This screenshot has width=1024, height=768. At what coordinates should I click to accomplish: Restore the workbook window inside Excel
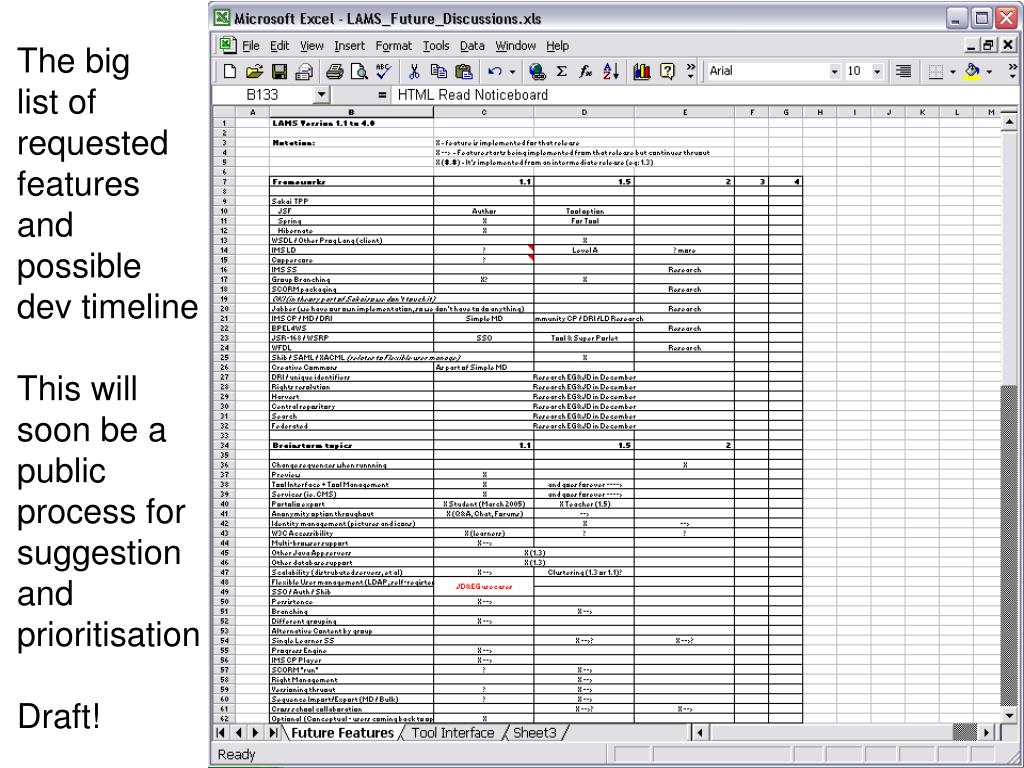[x=990, y=45]
